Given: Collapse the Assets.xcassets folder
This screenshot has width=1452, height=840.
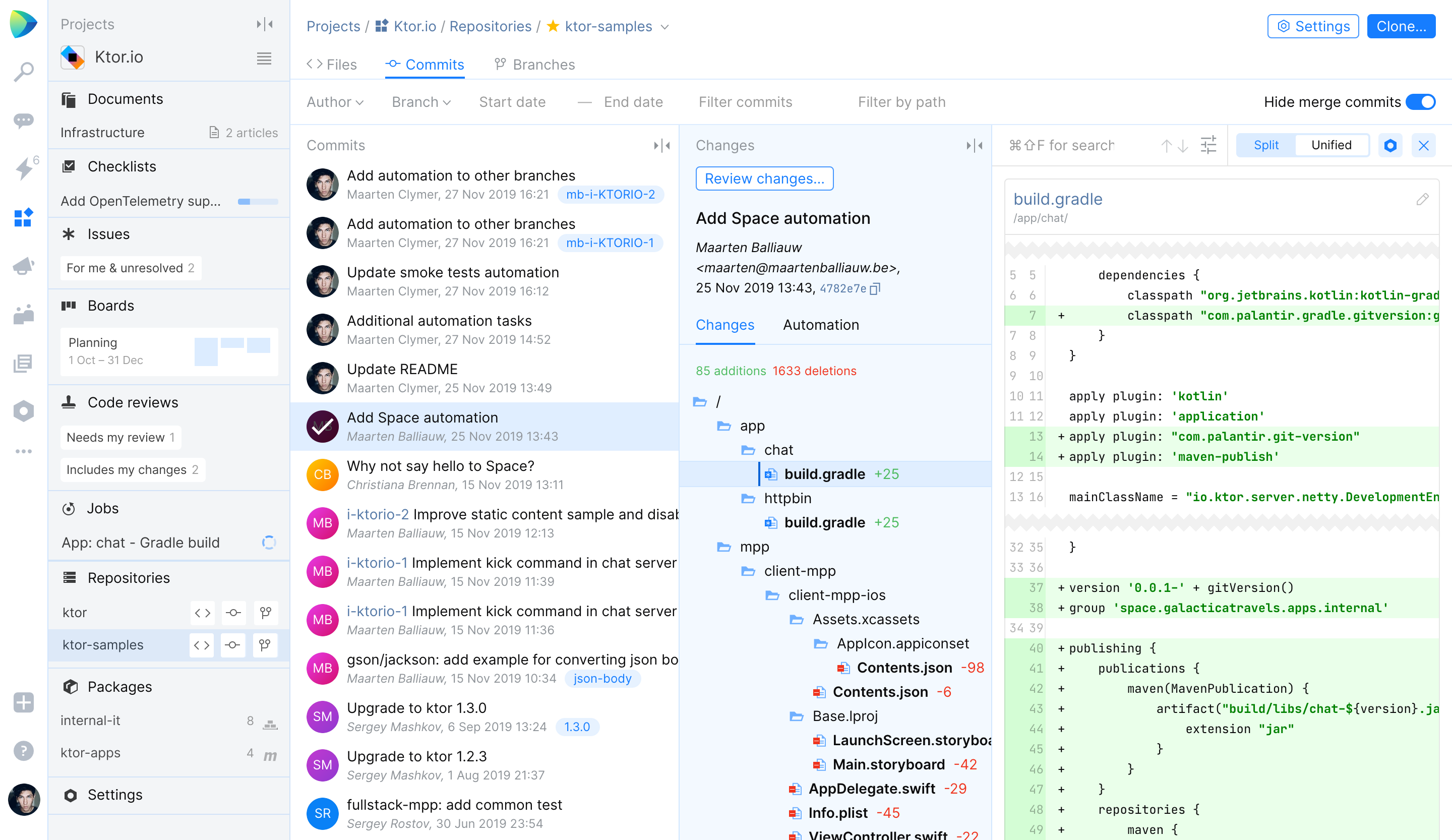Looking at the screenshot, I should click(796, 619).
